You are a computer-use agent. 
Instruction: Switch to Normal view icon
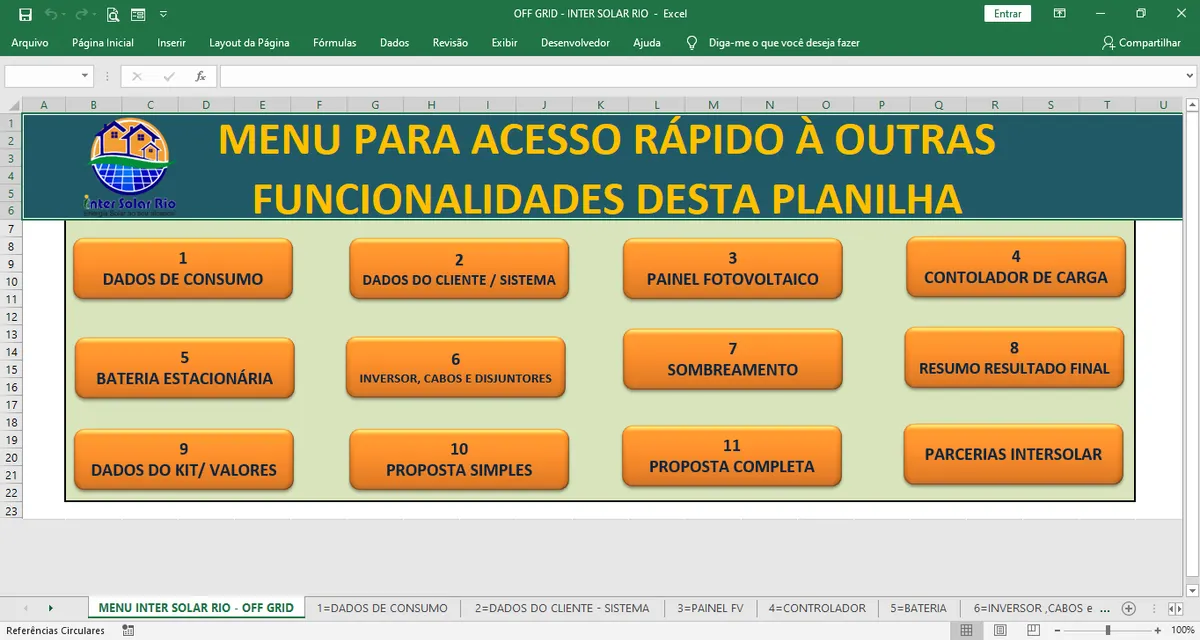pyautogui.click(x=966, y=631)
